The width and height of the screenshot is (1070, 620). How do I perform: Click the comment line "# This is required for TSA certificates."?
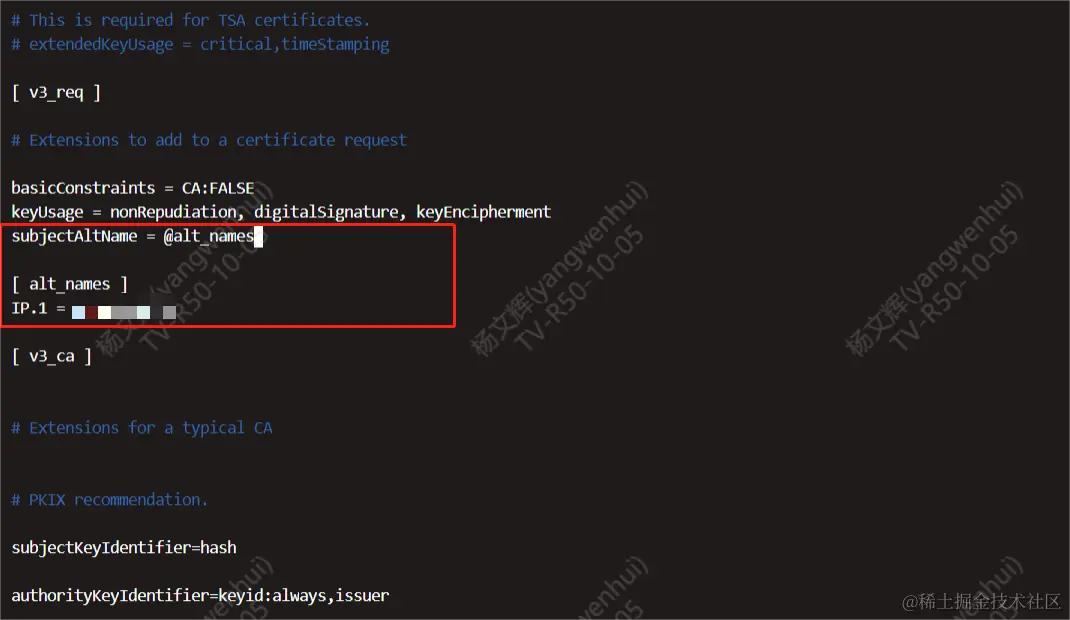(190, 20)
